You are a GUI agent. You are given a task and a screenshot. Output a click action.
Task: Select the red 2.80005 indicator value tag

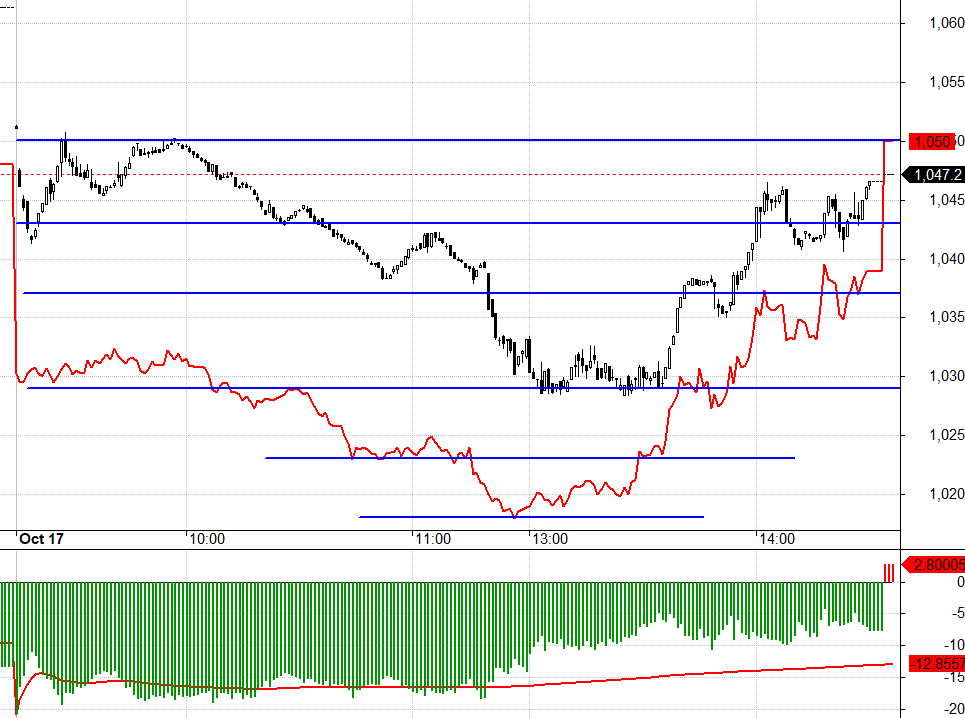[x=934, y=565]
